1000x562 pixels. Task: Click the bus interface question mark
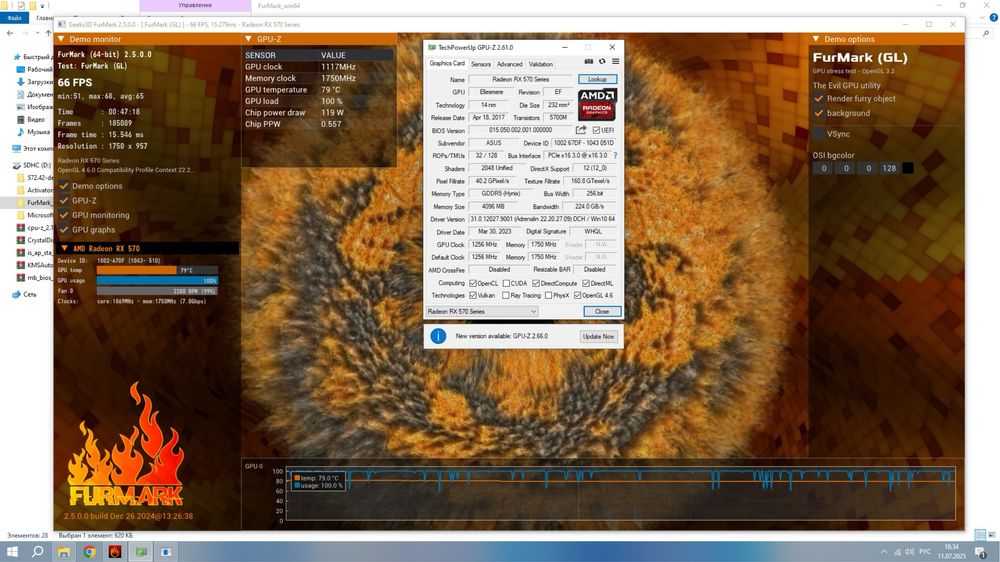click(x=615, y=156)
